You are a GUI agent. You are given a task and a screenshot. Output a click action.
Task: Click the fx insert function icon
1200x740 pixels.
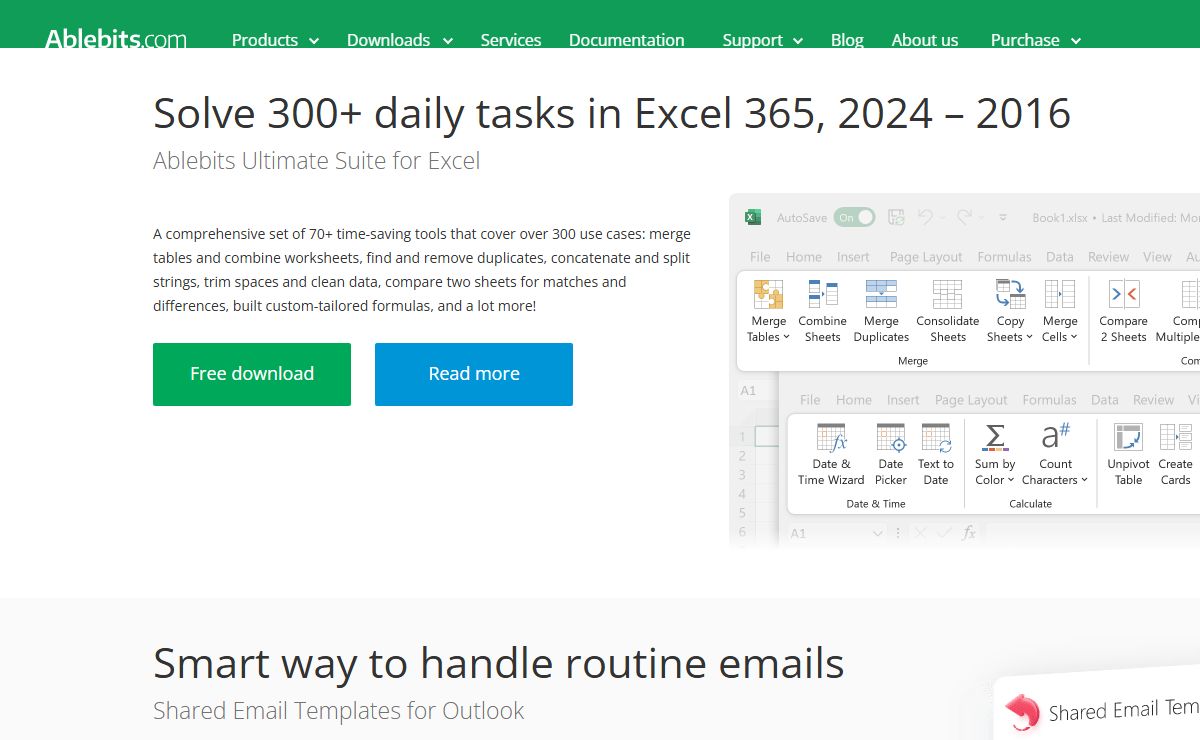[x=969, y=533]
